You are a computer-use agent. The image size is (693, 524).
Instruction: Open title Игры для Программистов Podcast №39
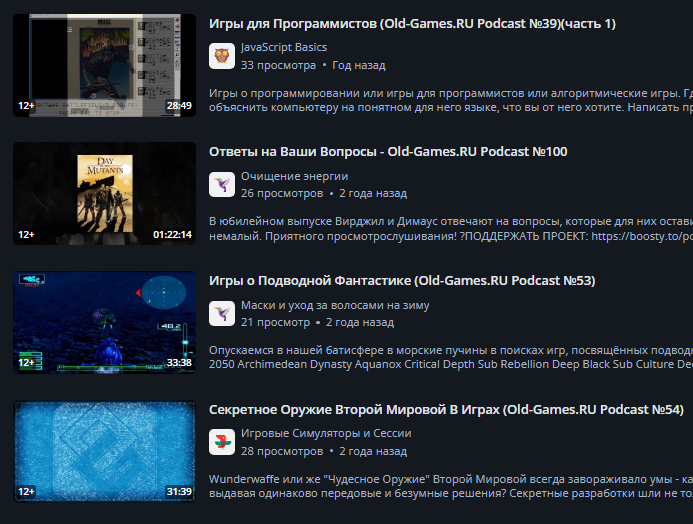[412, 23]
